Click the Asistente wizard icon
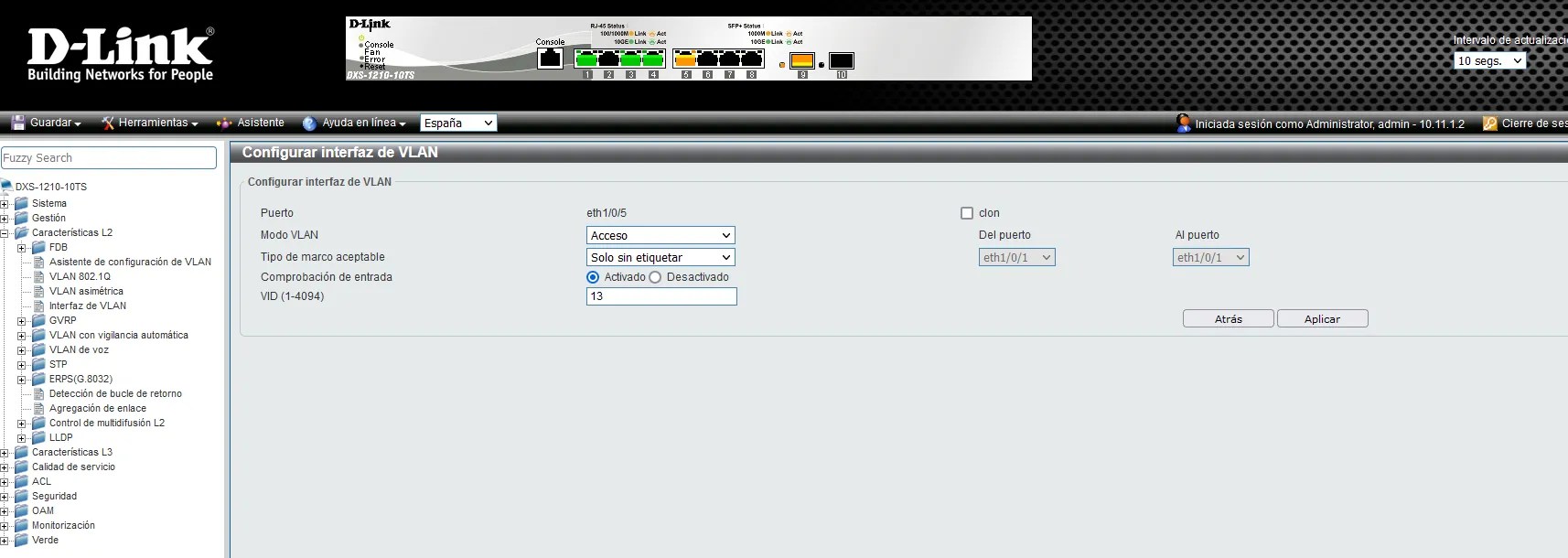Screen dimensions: 1568x558 click(x=224, y=123)
